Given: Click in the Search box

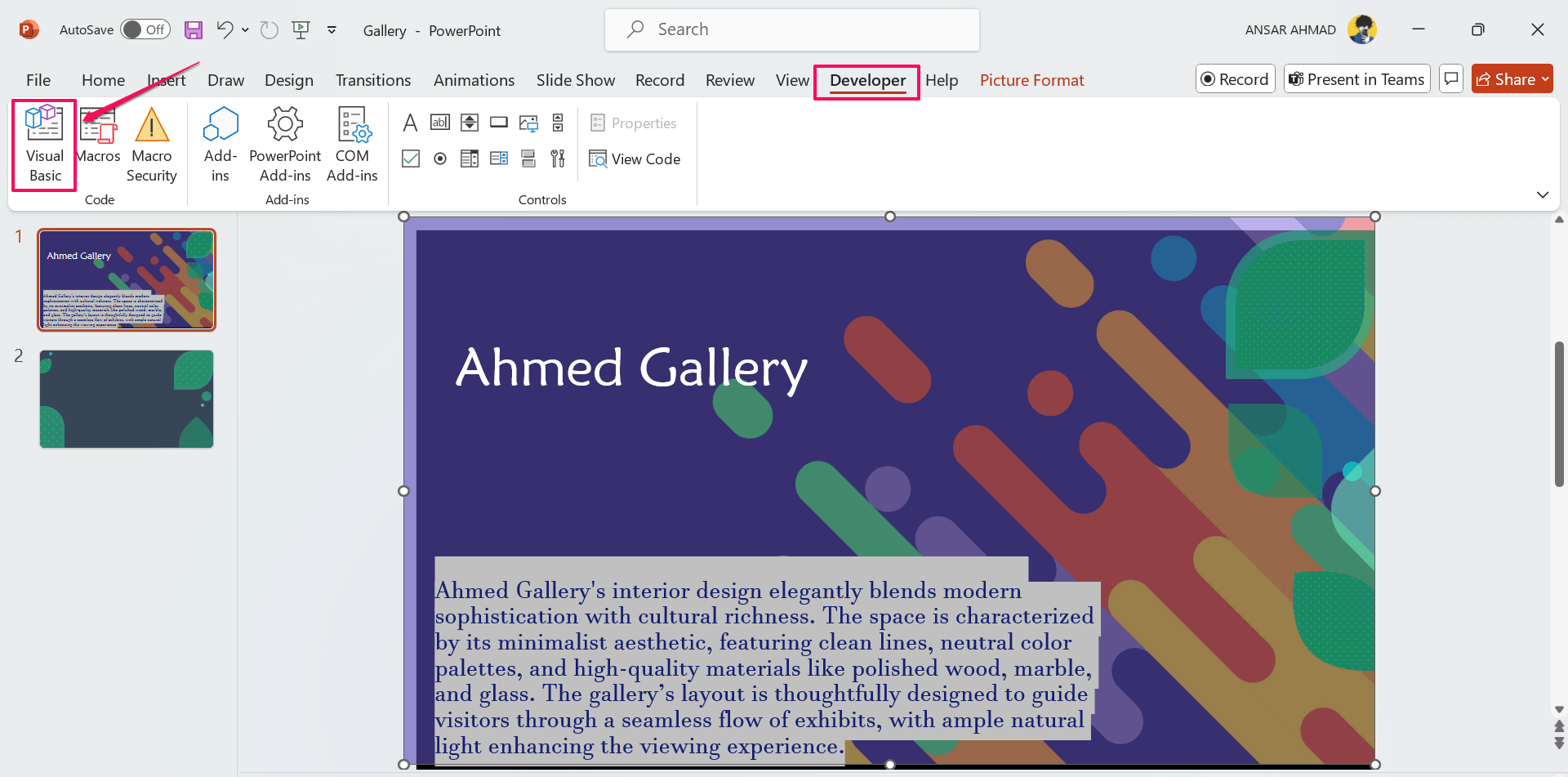Looking at the screenshot, I should [791, 29].
